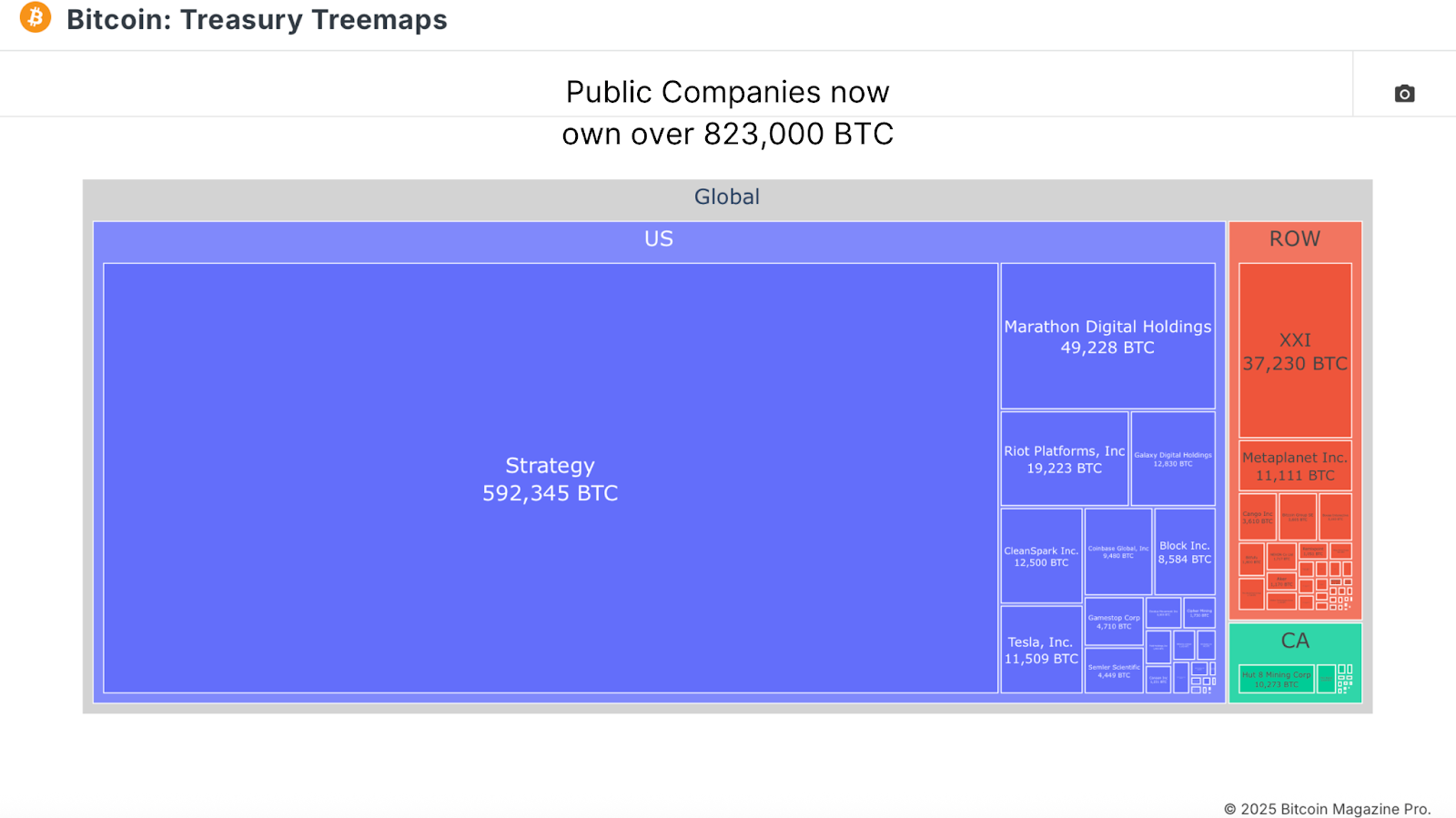This screenshot has height=818, width=1456.
Task: Click the Bitcoin logo in the header
Action: tap(33, 18)
